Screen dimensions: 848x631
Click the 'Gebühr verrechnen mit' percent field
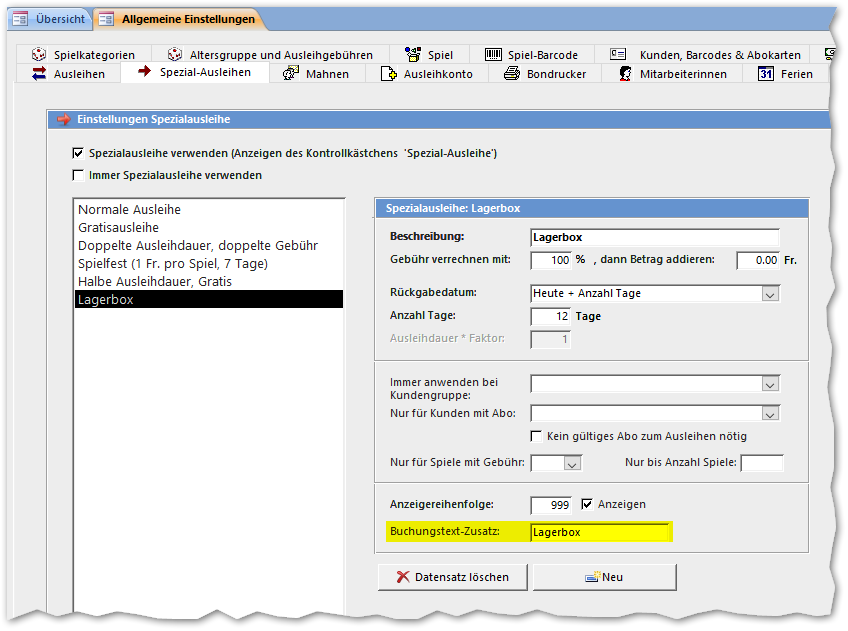point(551,260)
